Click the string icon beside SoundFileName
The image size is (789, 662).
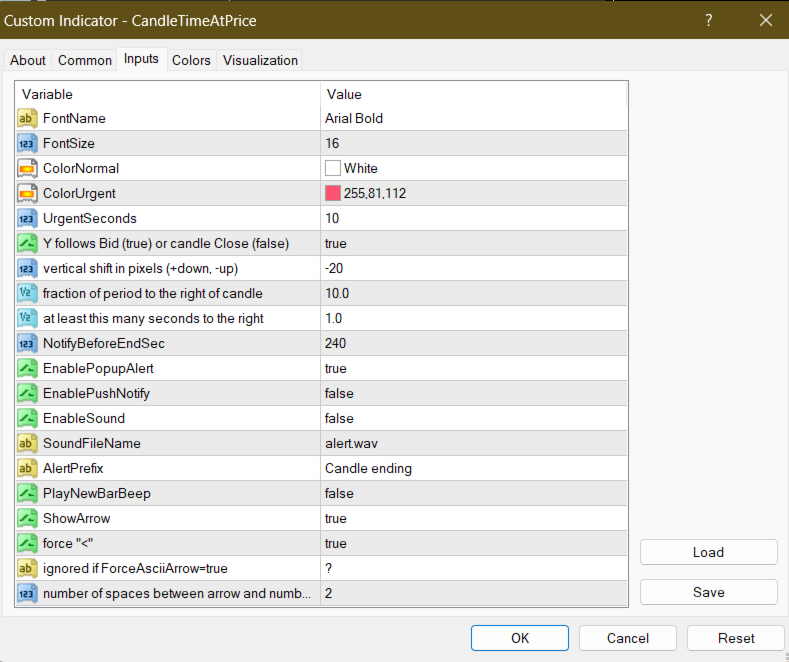click(x=28, y=443)
